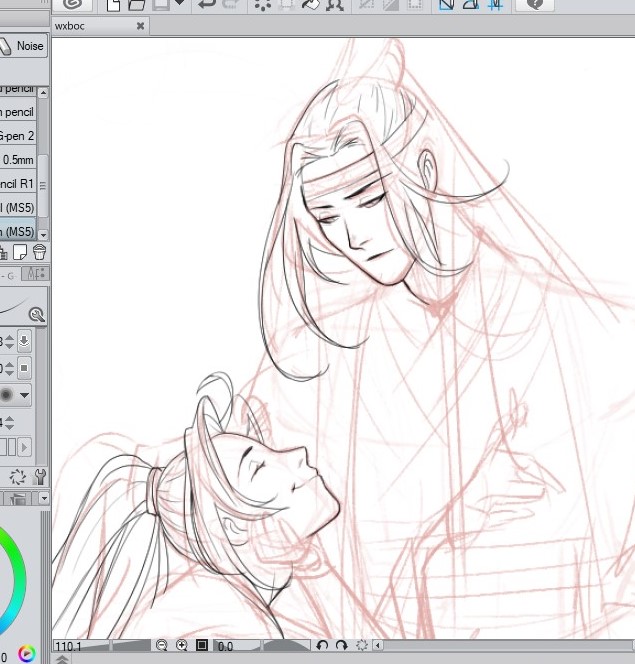Toggle Snap to Grid
The width and height of the screenshot is (635, 664).
[x=495, y=5]
